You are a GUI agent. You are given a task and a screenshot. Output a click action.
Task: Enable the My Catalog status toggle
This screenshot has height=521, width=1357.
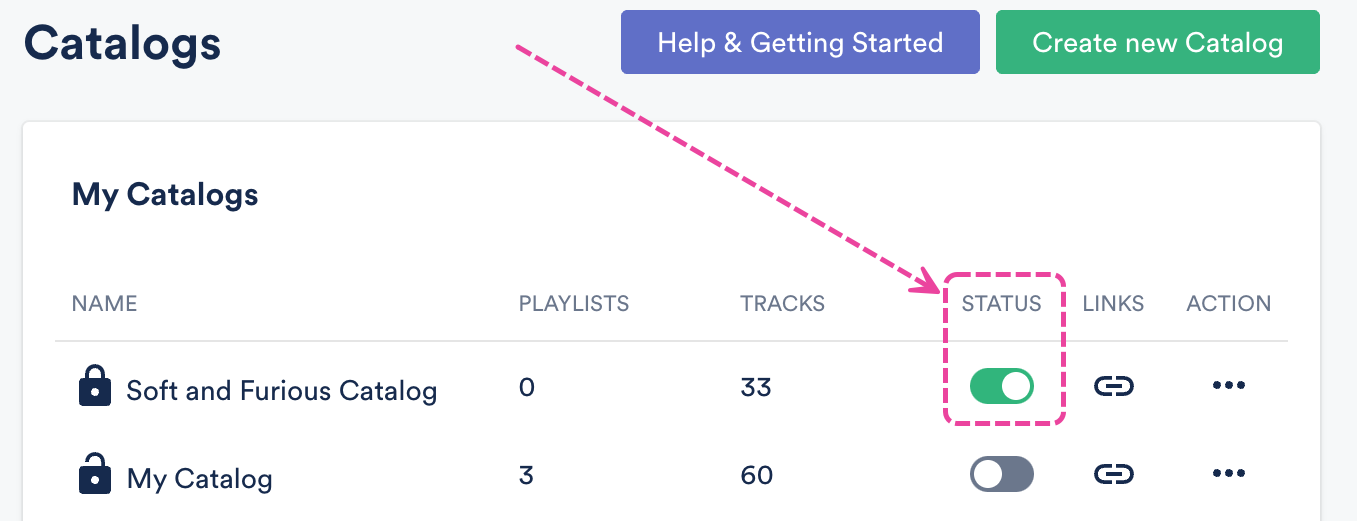point(1001,474)
